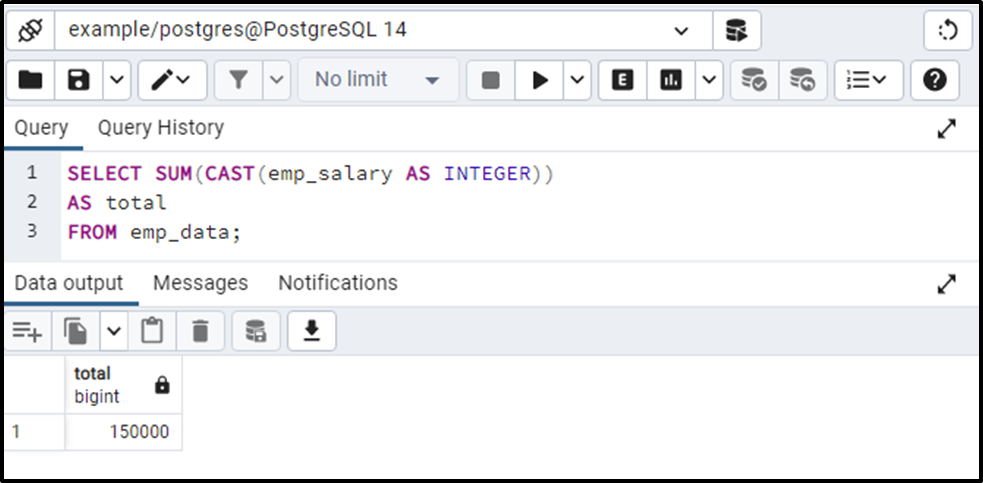Click the Explain Analyze chart icon
The image size is (983, 483).
[671, 80]
